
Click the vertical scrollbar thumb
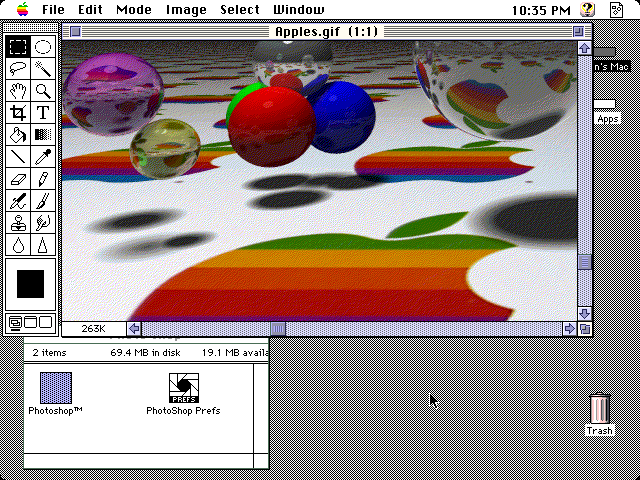(x=584, y=262)
